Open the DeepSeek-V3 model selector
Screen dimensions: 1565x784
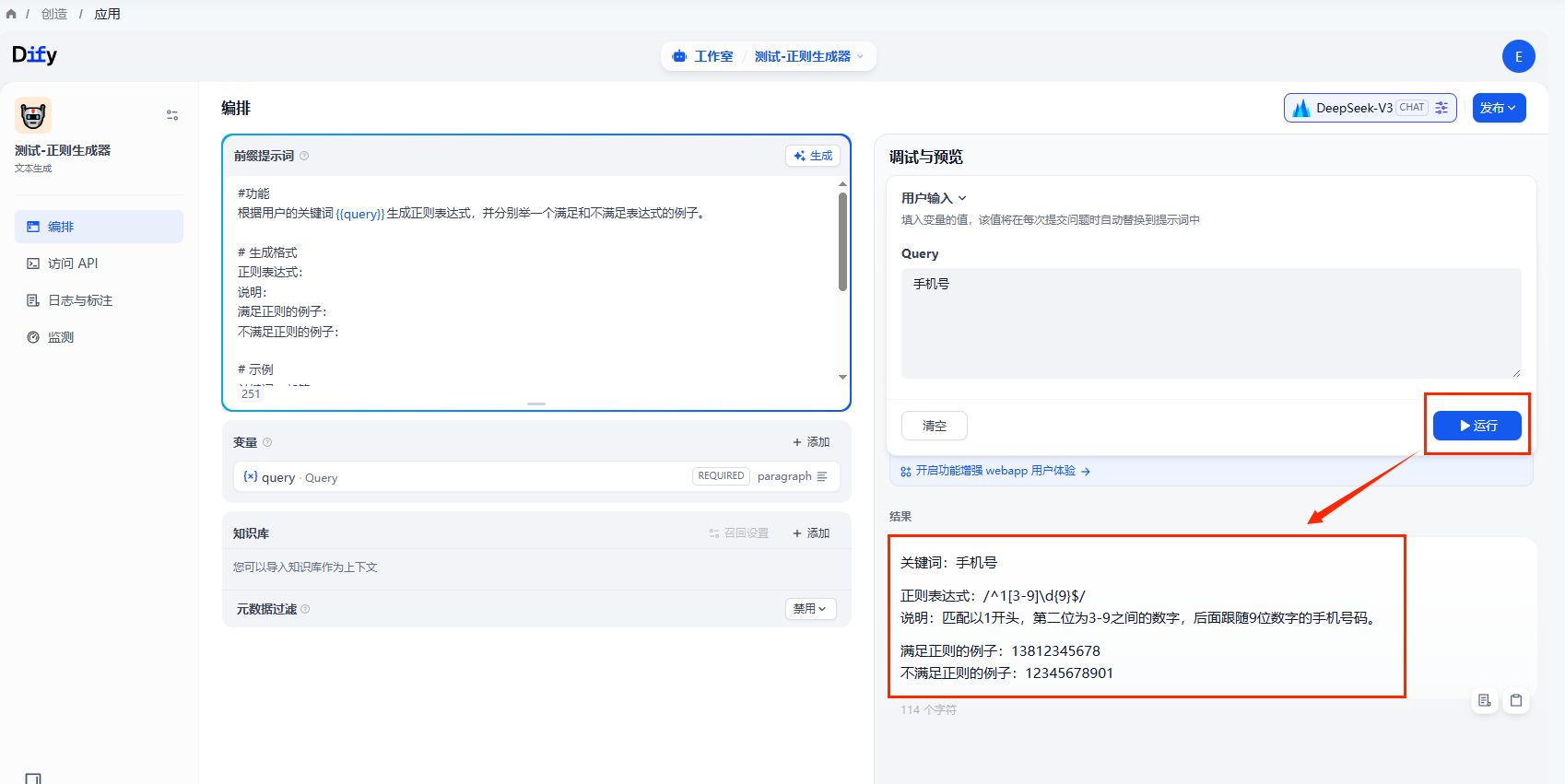(1371, 108)
